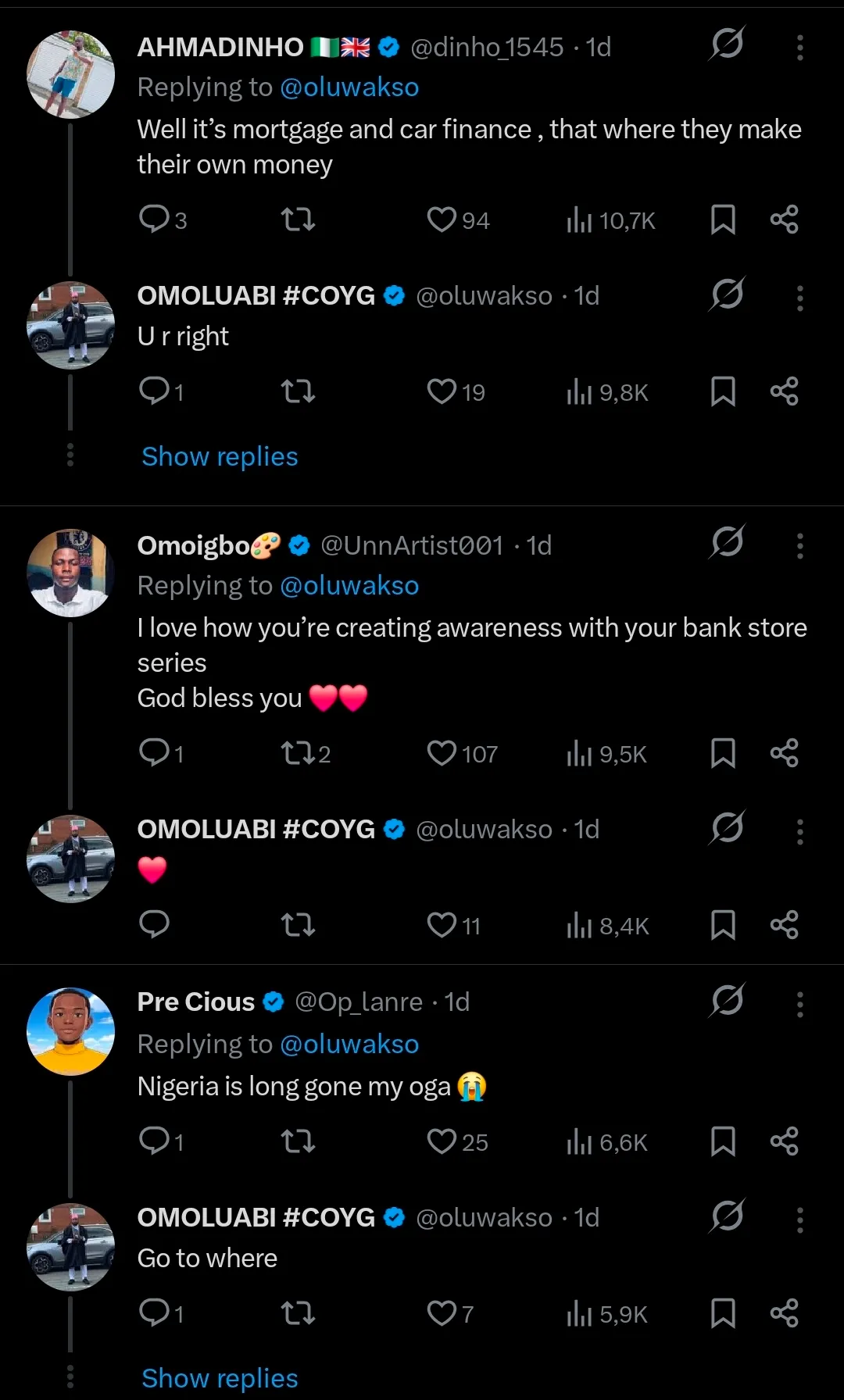
Task: Expand Show replies under 'U r right'
Action: point(220,456)
